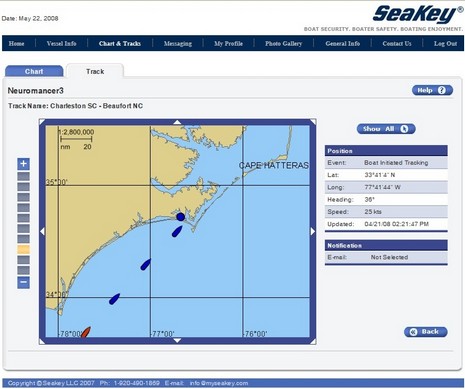The height and width of the screenshot is (389, 465).
Task: Open the Contact Us page
Action: pos(397,44)
